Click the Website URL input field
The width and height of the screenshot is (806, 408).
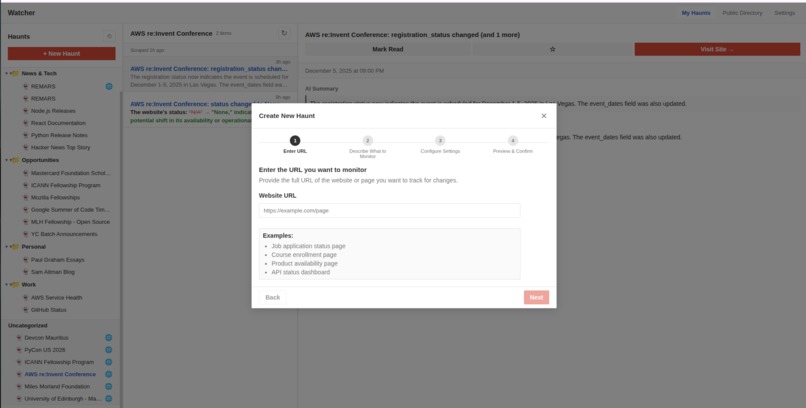[390, 211]
